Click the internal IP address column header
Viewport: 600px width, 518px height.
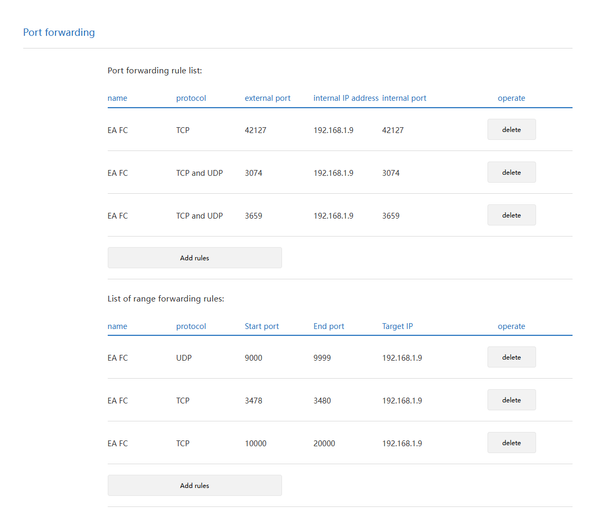(345, 98)
